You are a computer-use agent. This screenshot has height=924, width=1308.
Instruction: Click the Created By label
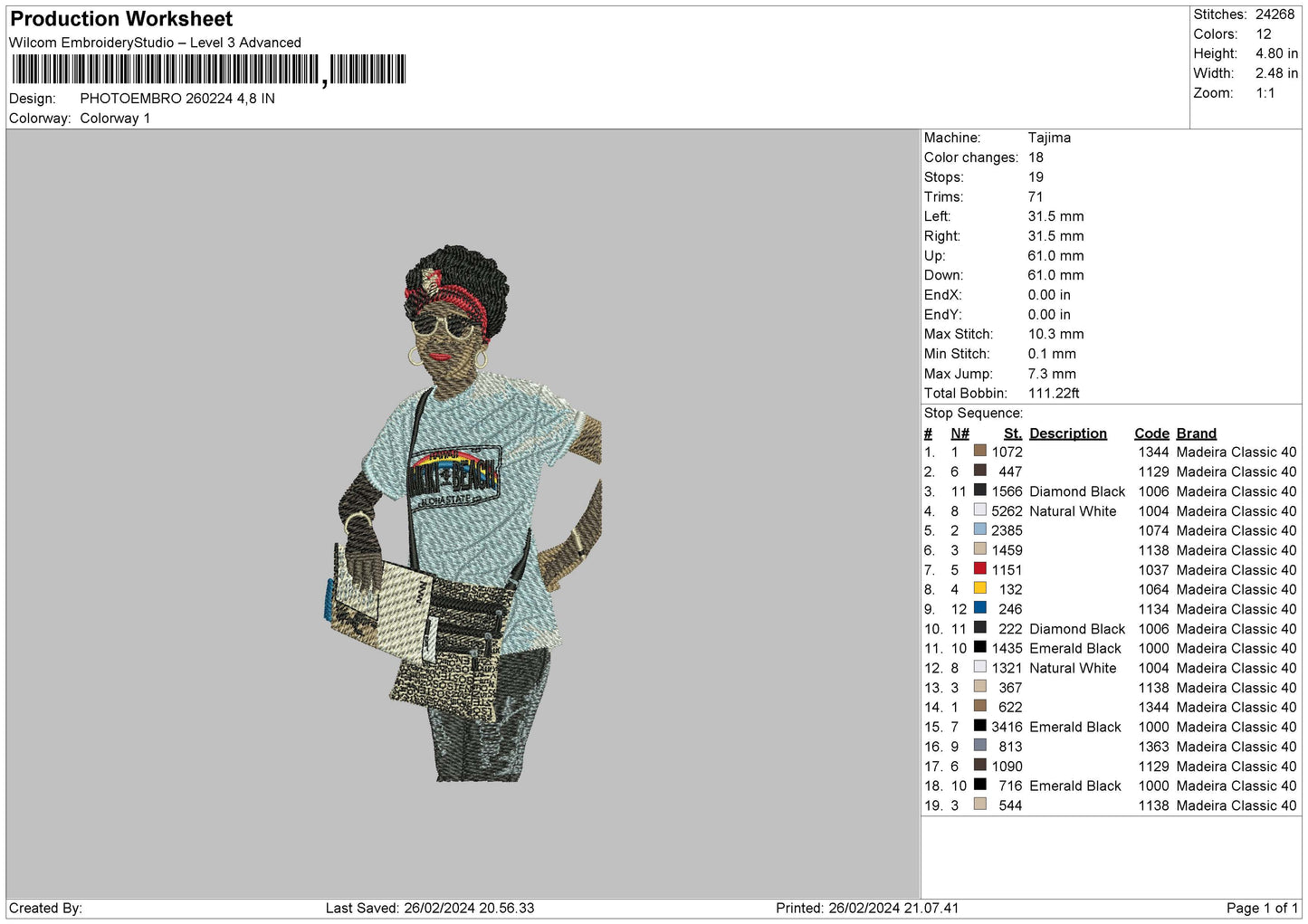[45, 908]
